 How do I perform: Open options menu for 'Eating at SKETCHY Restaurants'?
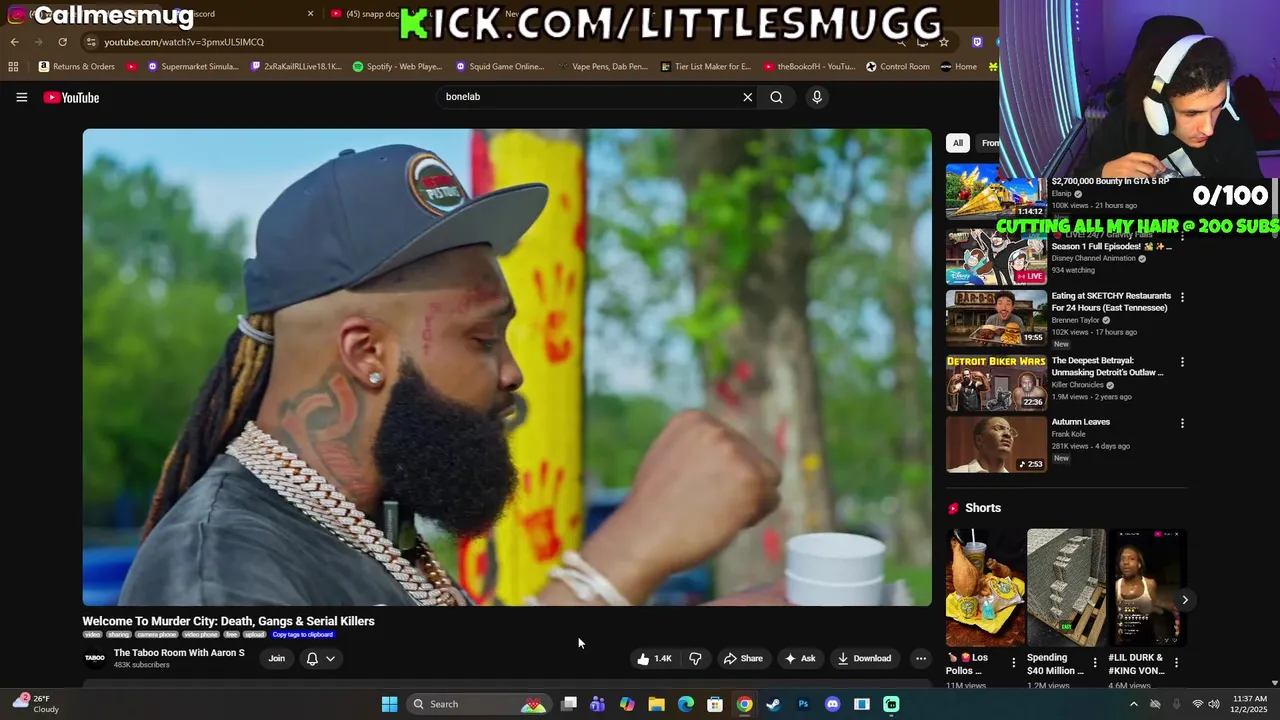click(1182, 297)
